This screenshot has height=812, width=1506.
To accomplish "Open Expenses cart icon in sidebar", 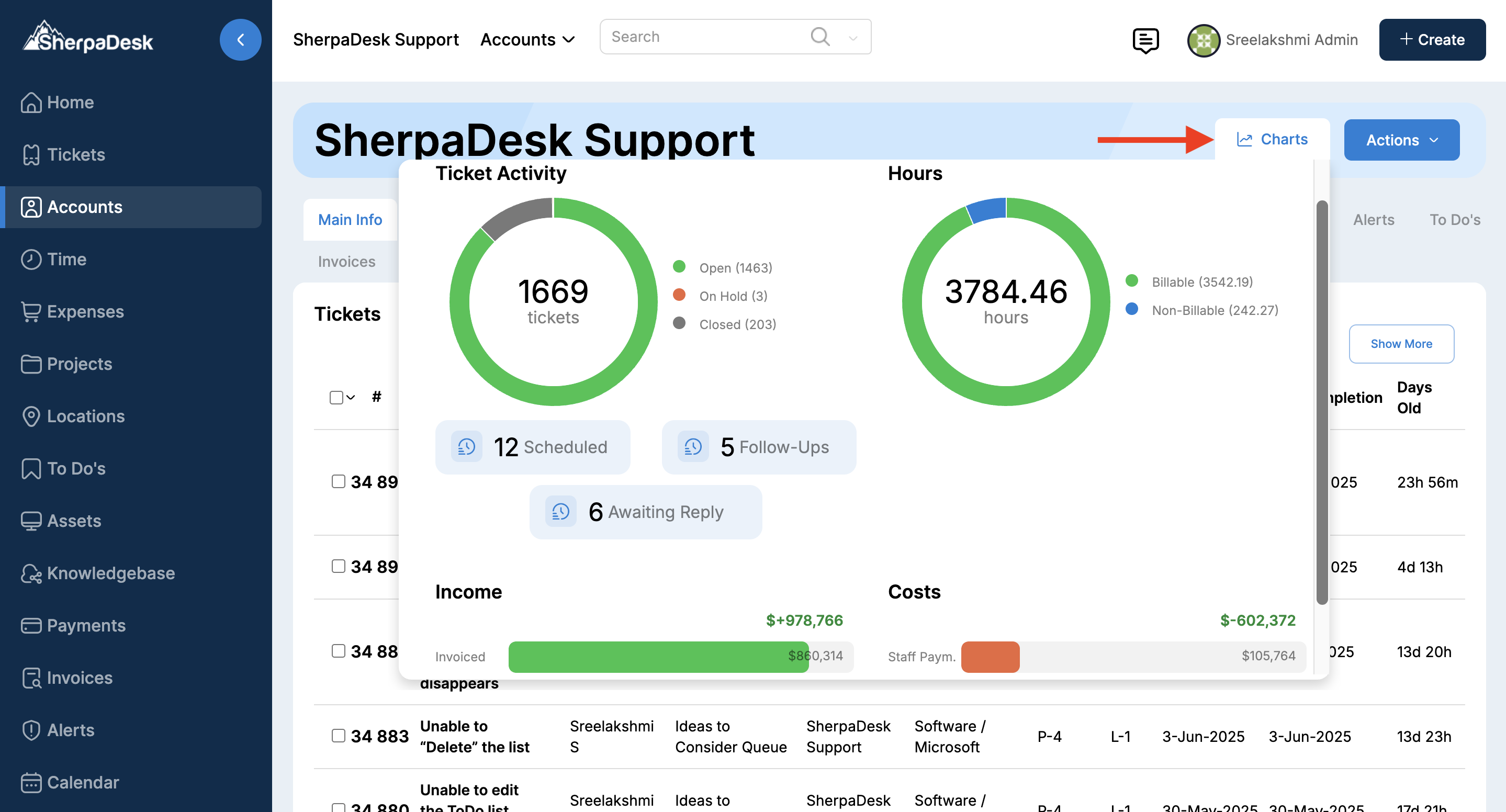I will (x=31, y=312).
